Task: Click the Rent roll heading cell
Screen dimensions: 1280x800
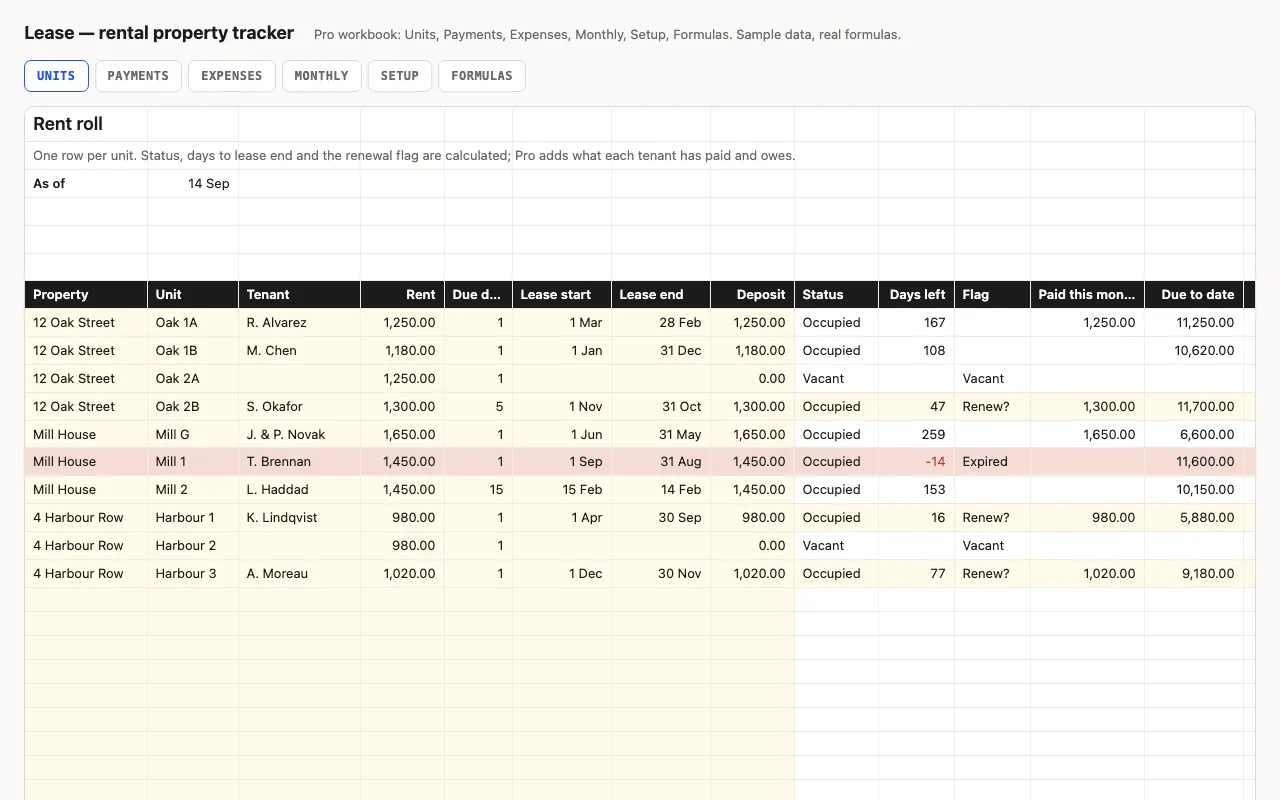Action: [x=86, y=124]
